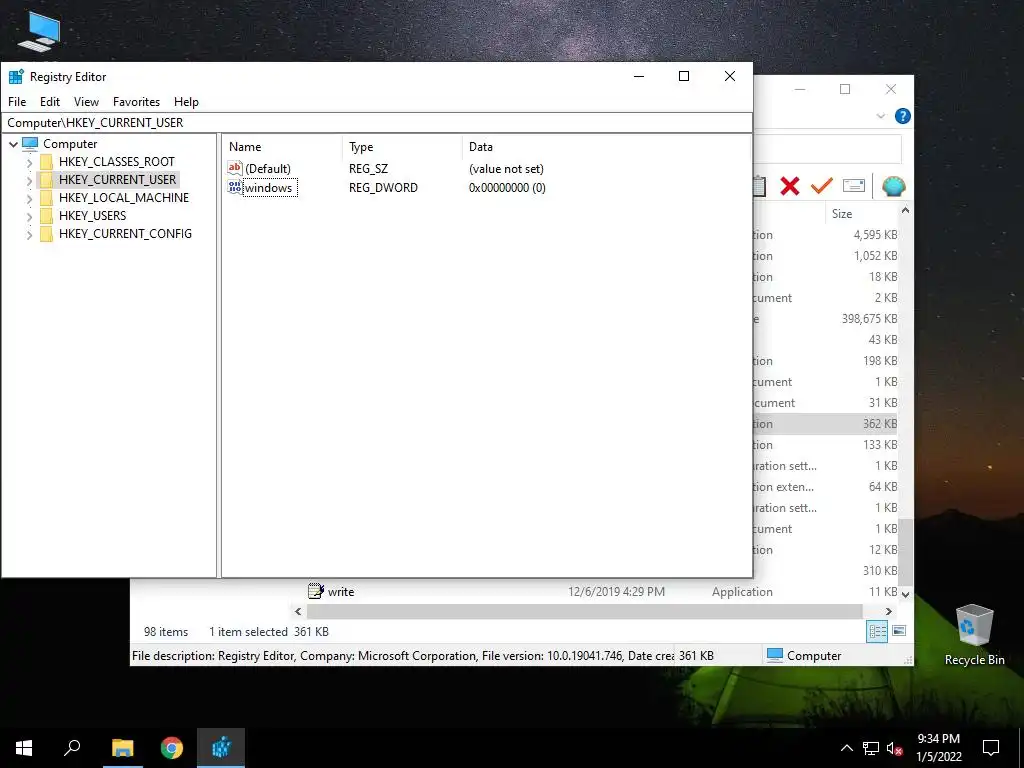This screenshot has height=768, width=1024.
Task: Sort by the Type column header
Action: click(402, 147)
